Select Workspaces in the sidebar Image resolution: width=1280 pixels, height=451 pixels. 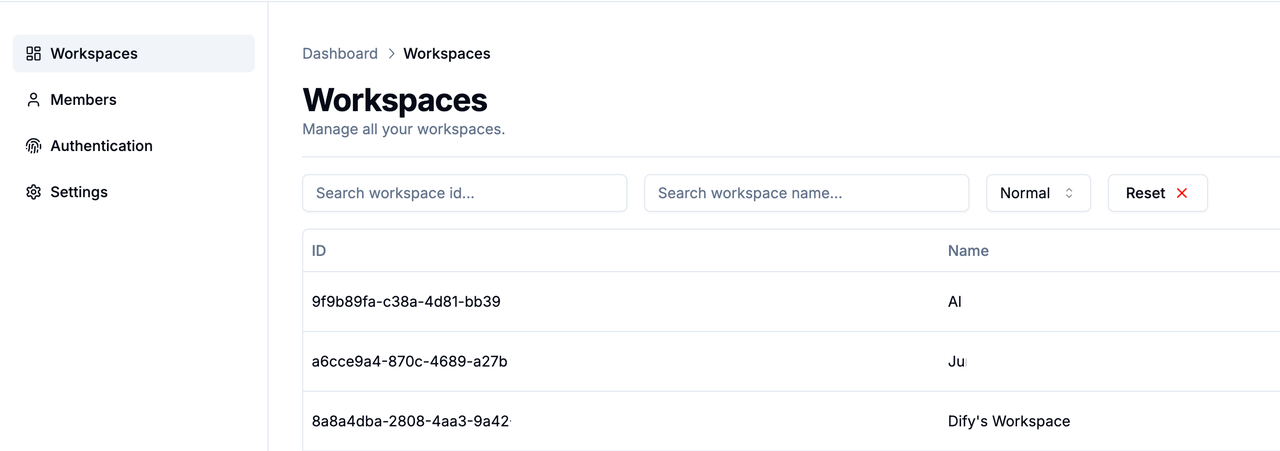[x=133, y=54]
